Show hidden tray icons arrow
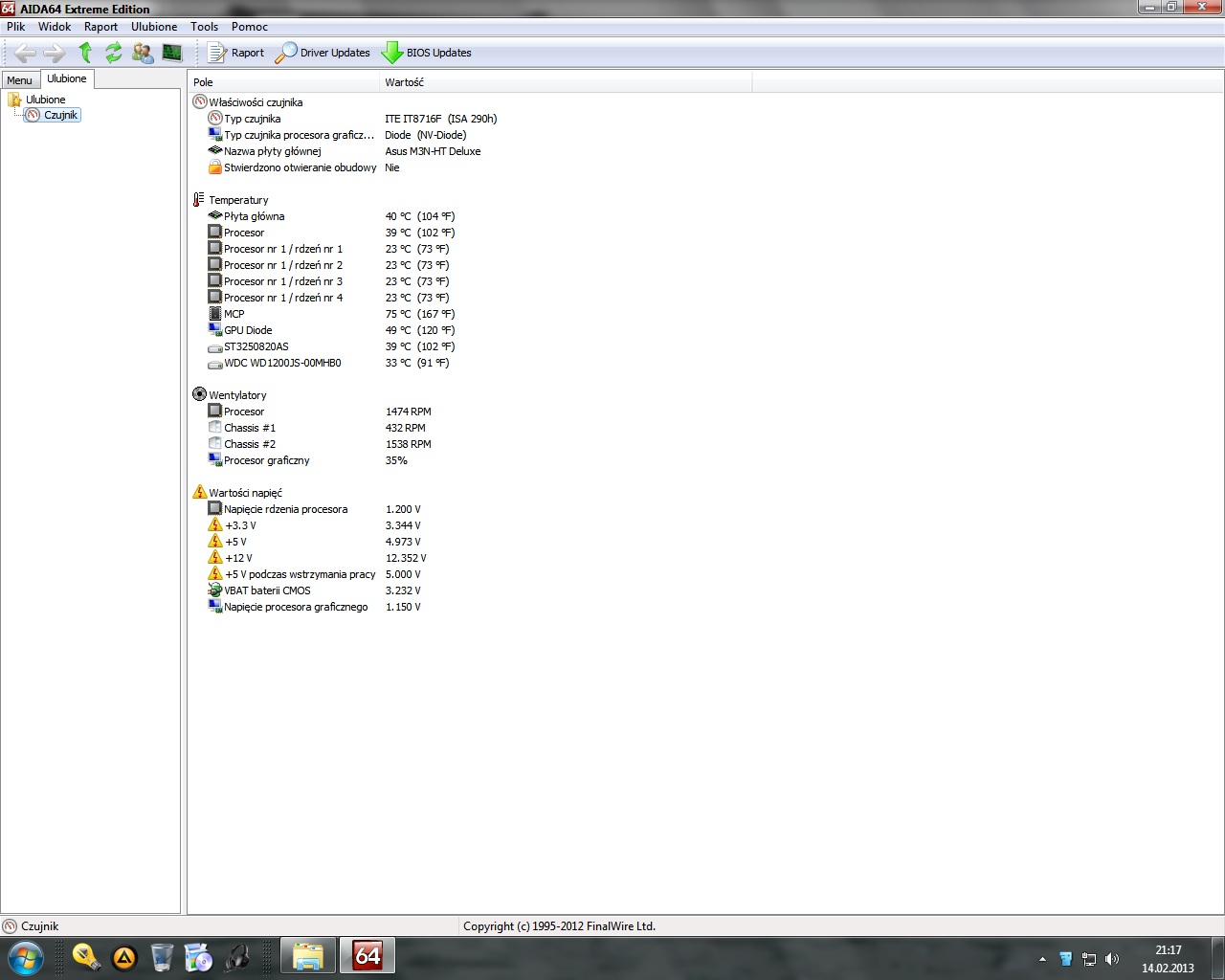 coord(1042,959)
